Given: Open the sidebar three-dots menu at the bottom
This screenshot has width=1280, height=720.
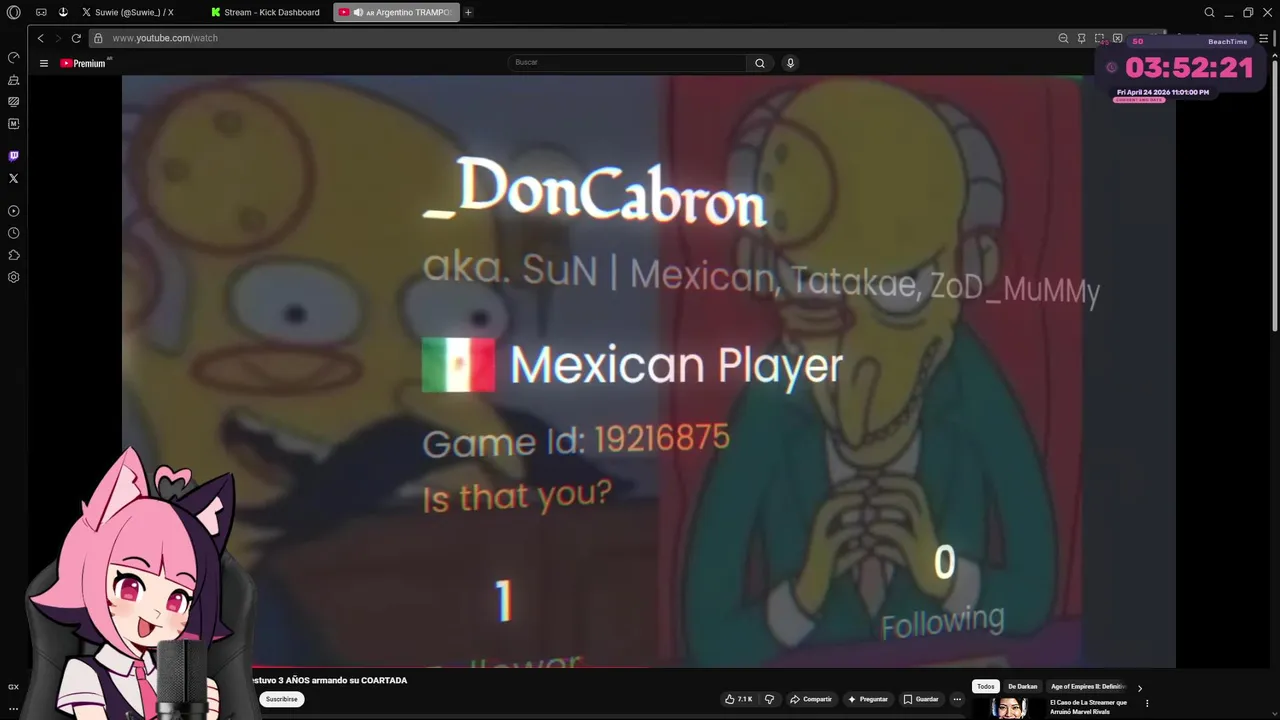Looking at the screenshot, I should (13, 708).
